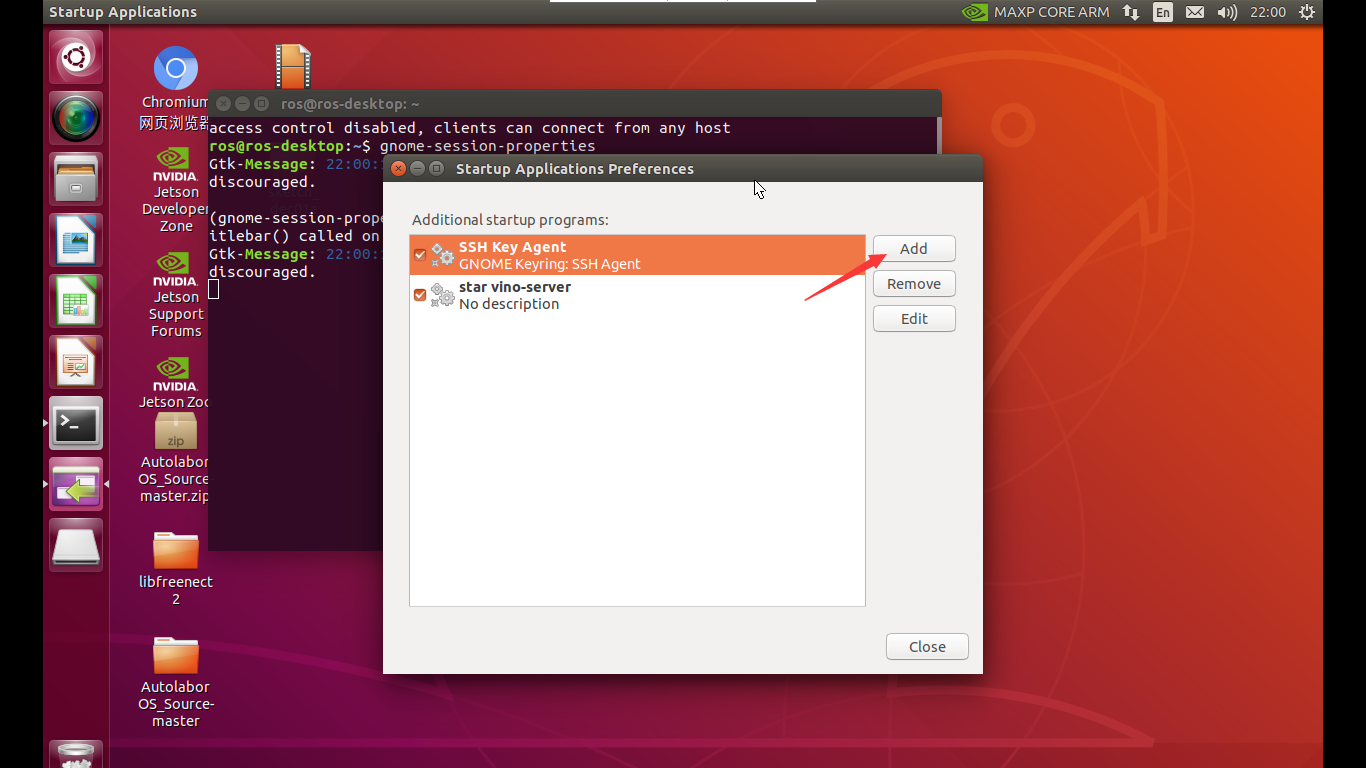Disable the star vino-server startup program
The height and width of the screenshot is (768, 1366).
coord(420,294)
